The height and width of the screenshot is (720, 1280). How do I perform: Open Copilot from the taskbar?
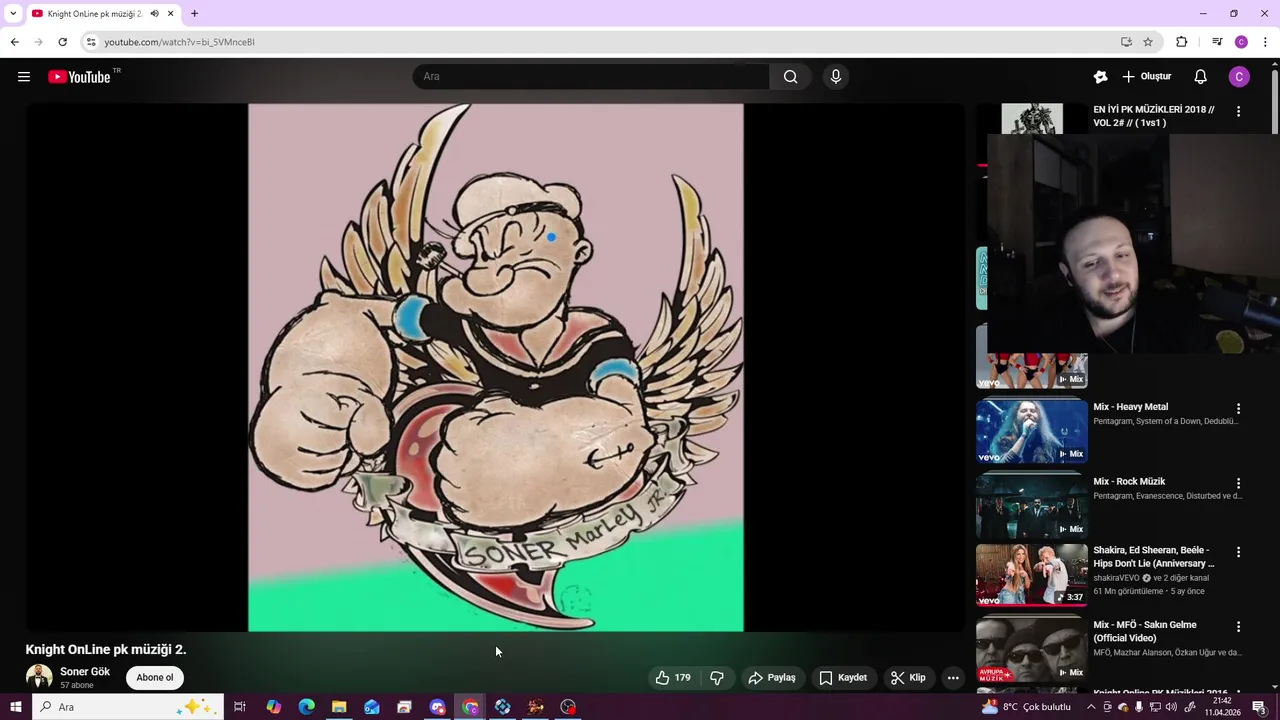[273, 707]
